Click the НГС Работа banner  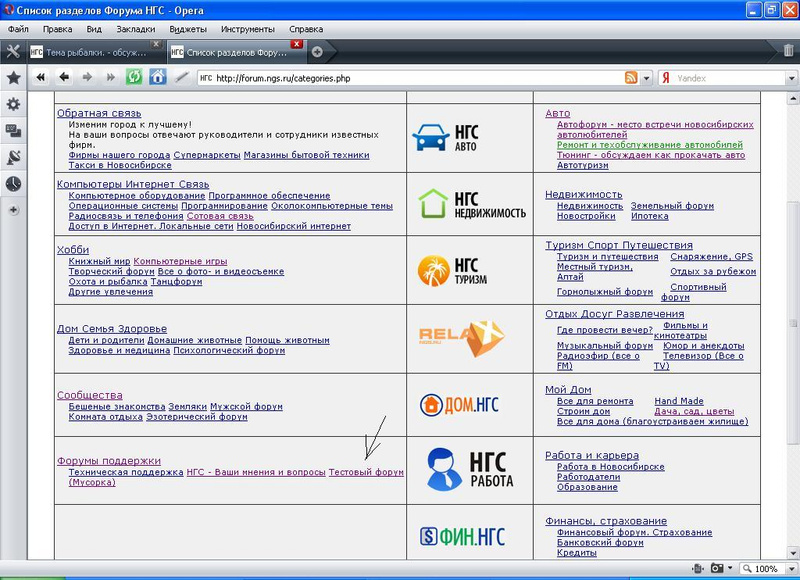tap(468, 470)
